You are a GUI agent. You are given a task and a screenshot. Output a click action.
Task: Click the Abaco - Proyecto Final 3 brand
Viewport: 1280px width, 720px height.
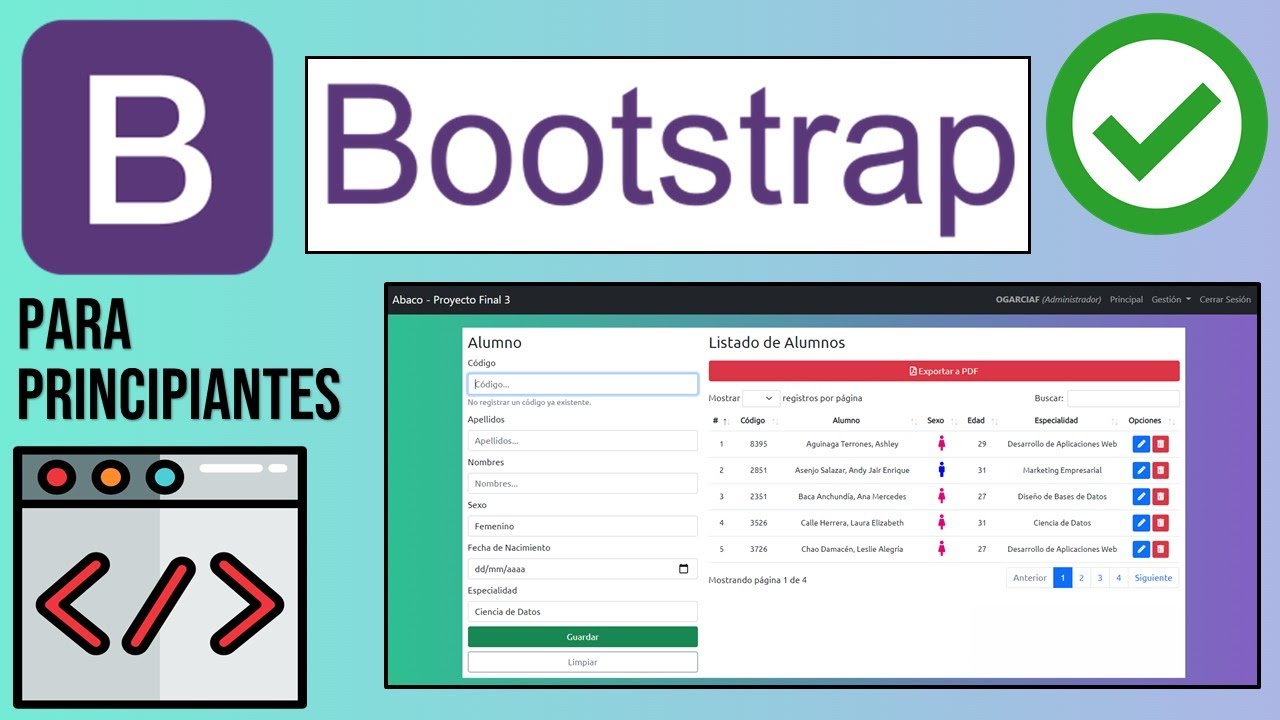(451, 300)
